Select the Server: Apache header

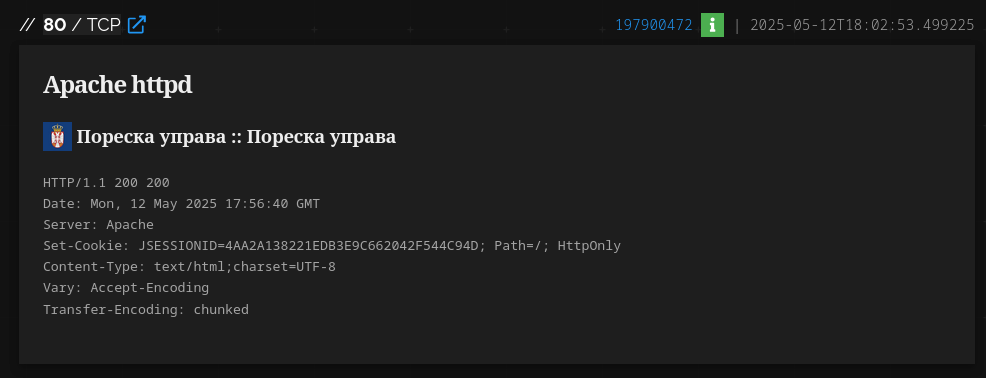point(98,225)
